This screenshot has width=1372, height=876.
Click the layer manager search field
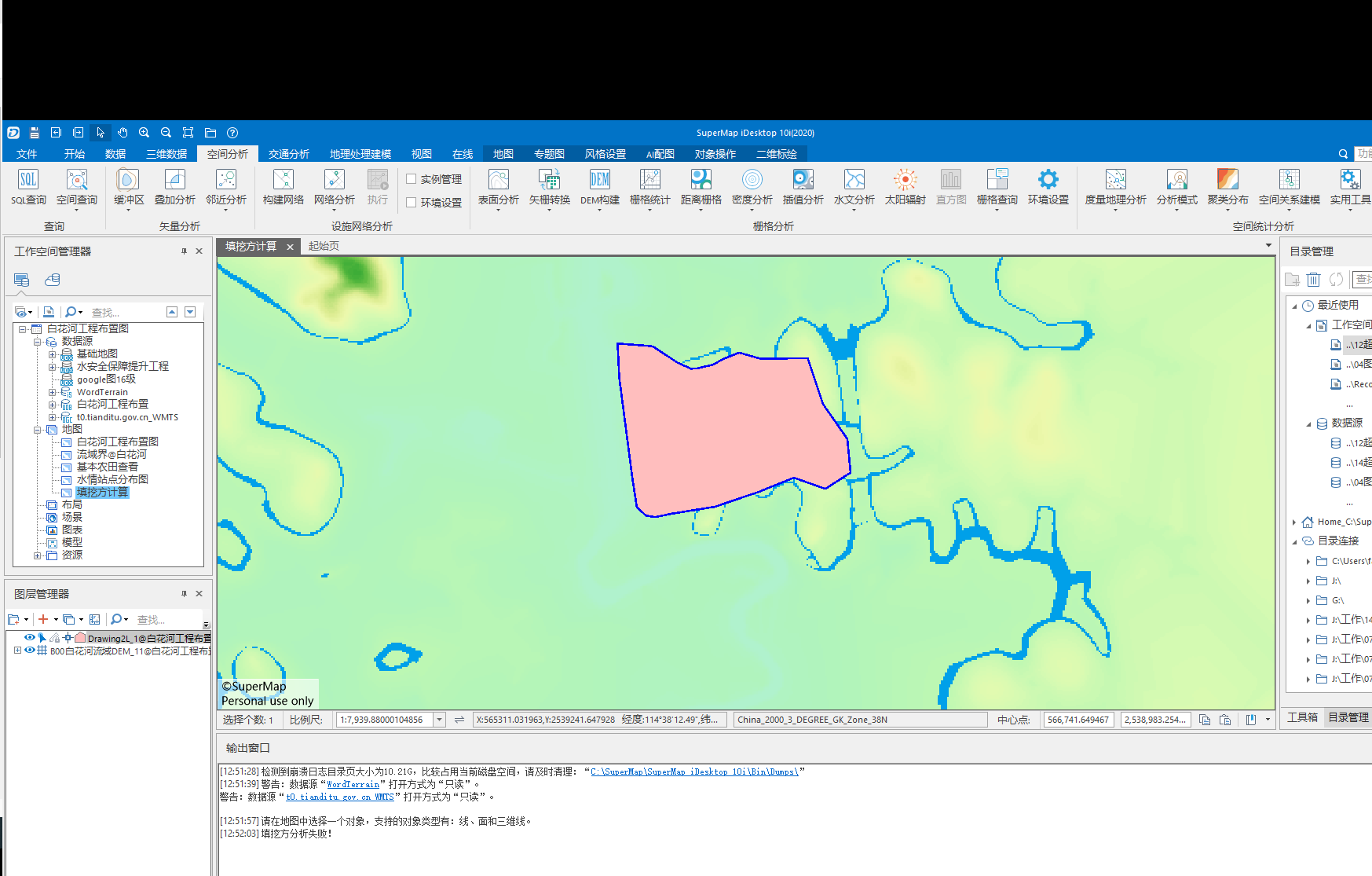[x=169, y=620]
